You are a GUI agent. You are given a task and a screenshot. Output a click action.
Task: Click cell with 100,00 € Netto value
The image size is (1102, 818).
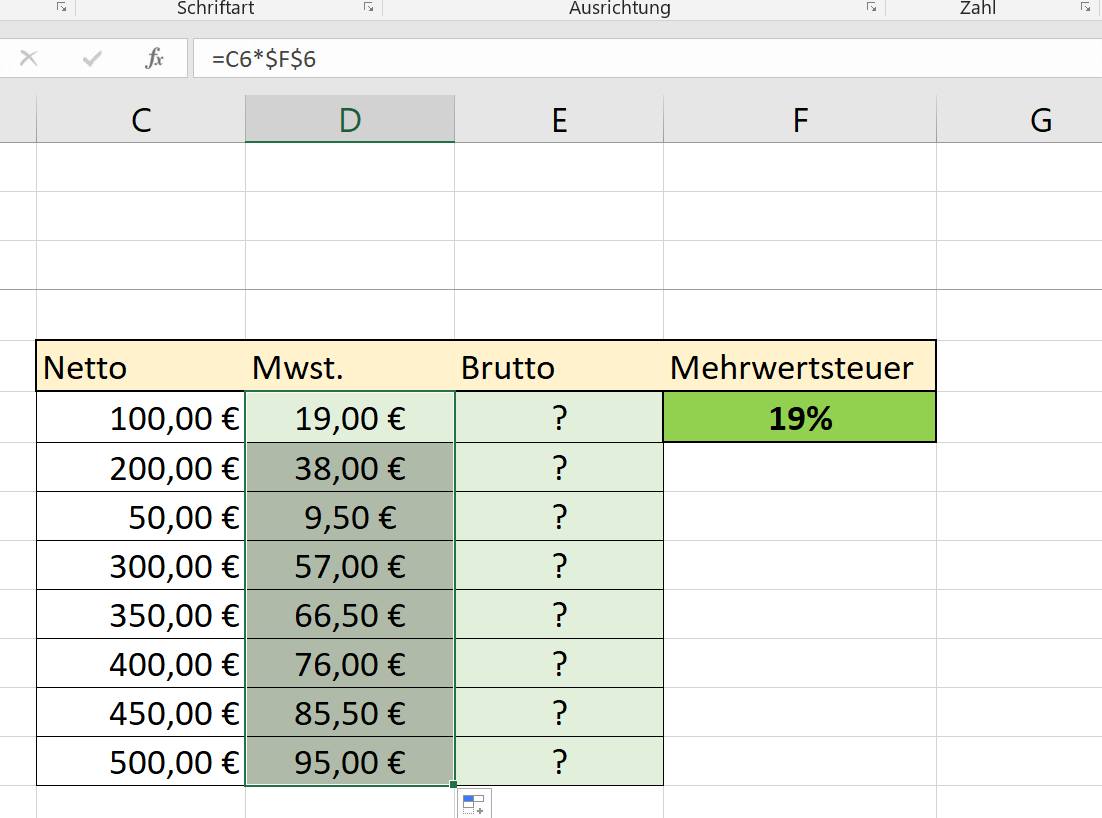tap(141, 417)
